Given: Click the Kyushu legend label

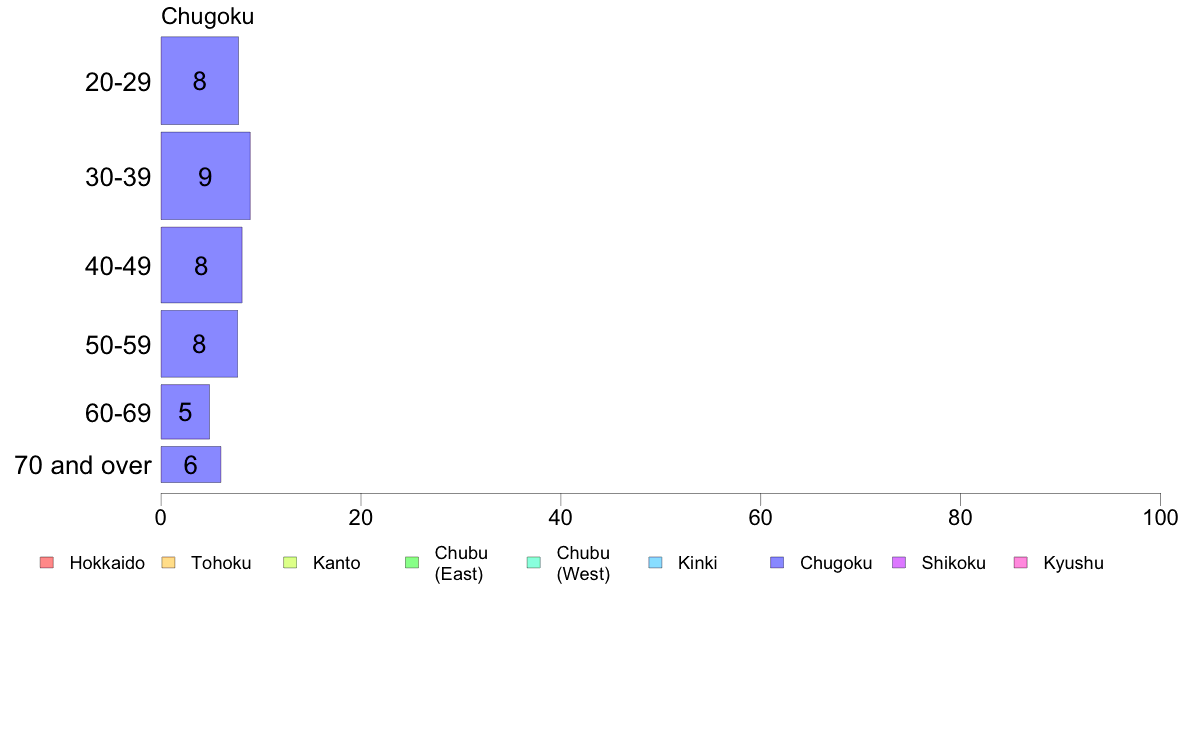Looking at the screenshot, I should click(1073, 563).
